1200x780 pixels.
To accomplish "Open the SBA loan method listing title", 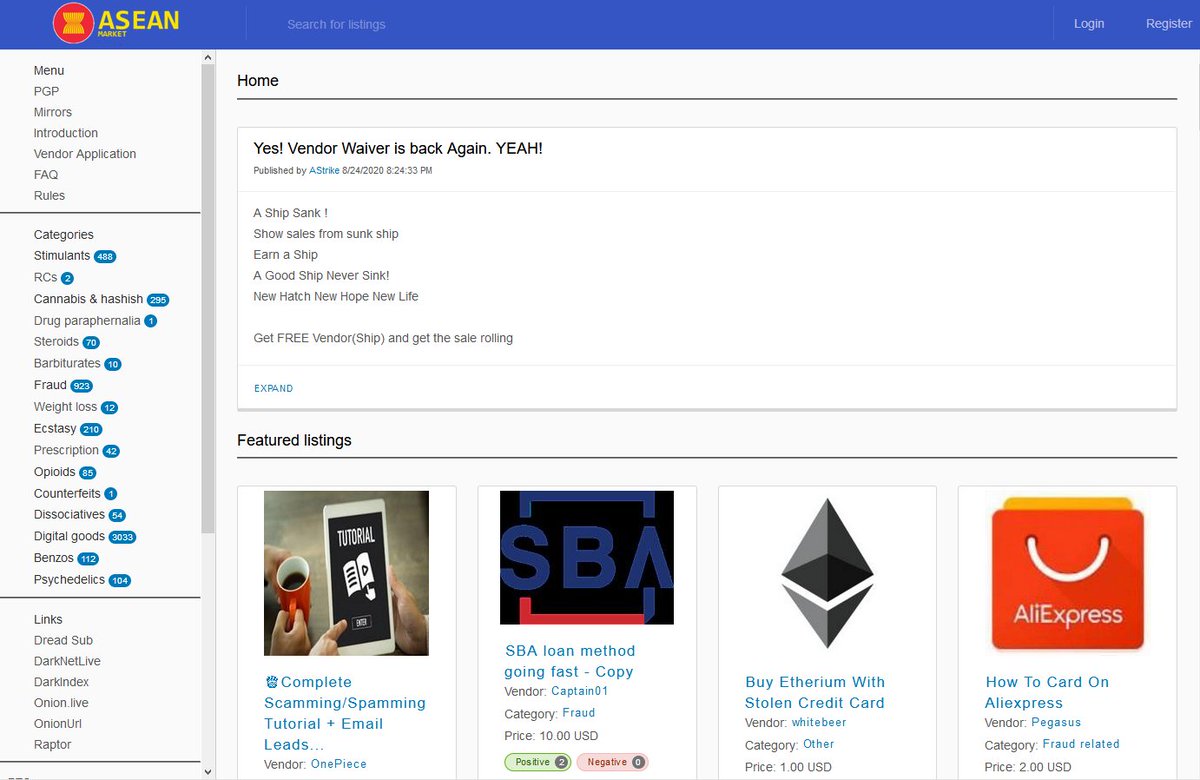I will pyautogui.click(x=570, y=661).
